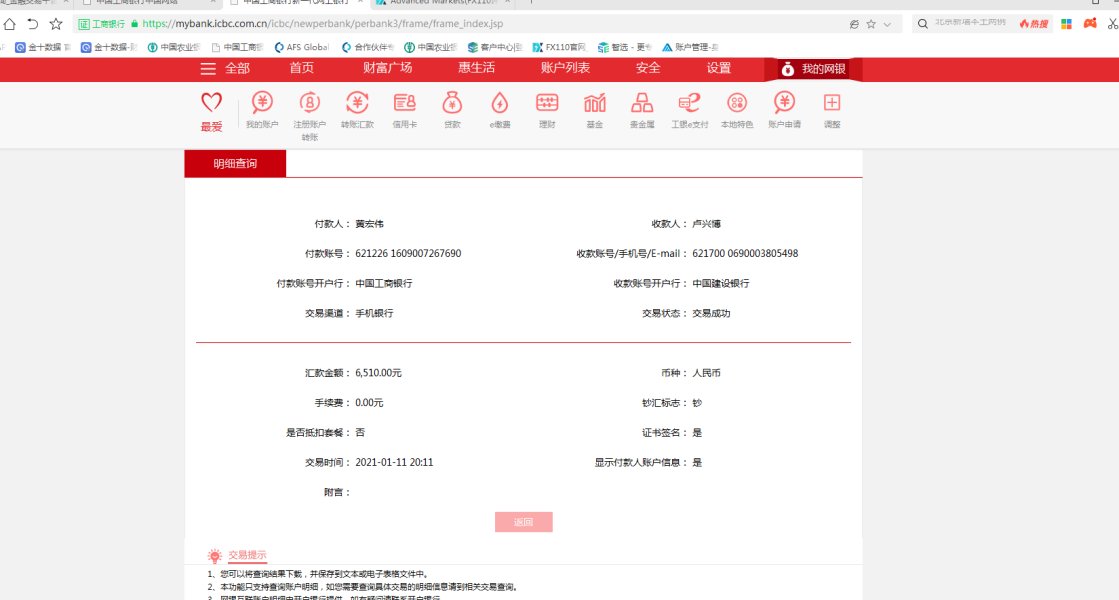
Task: Open the 最爱 favorites heart icon
Action: point(211,103)
